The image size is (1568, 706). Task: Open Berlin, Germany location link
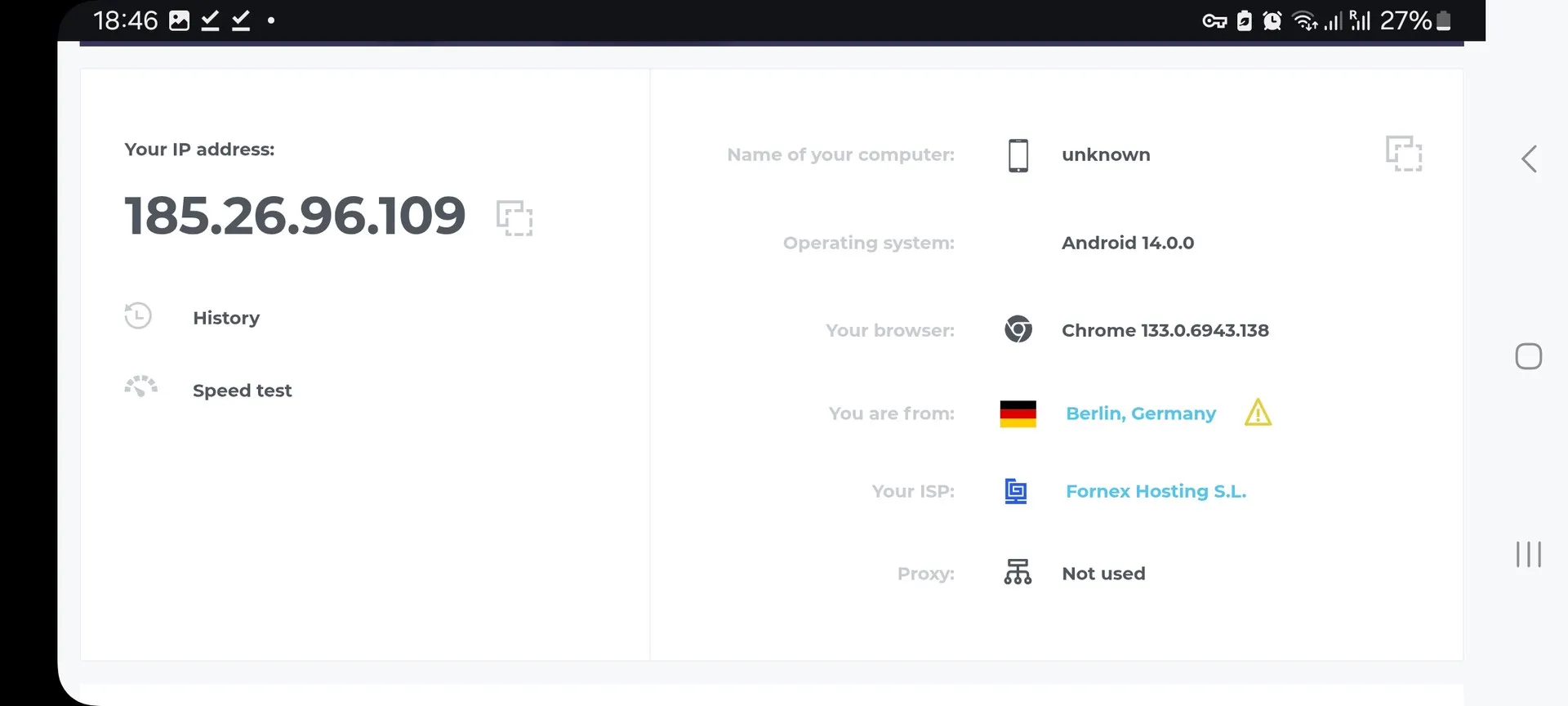[1140, 413]
